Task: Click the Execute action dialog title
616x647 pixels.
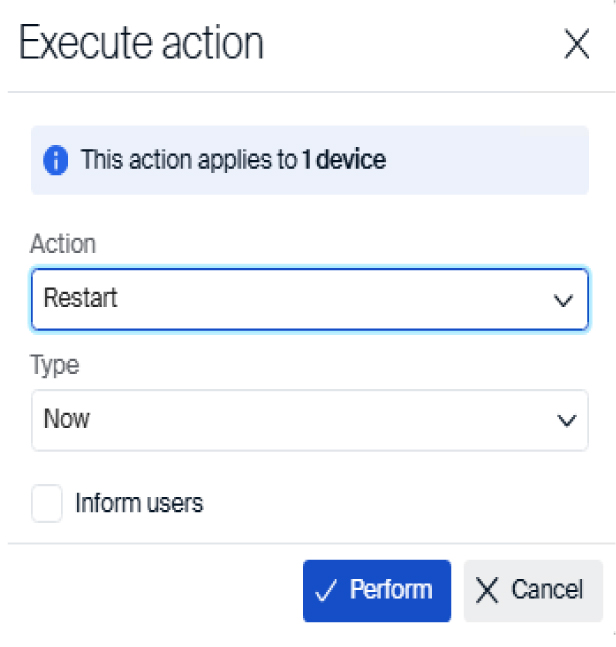Action: 141,44
